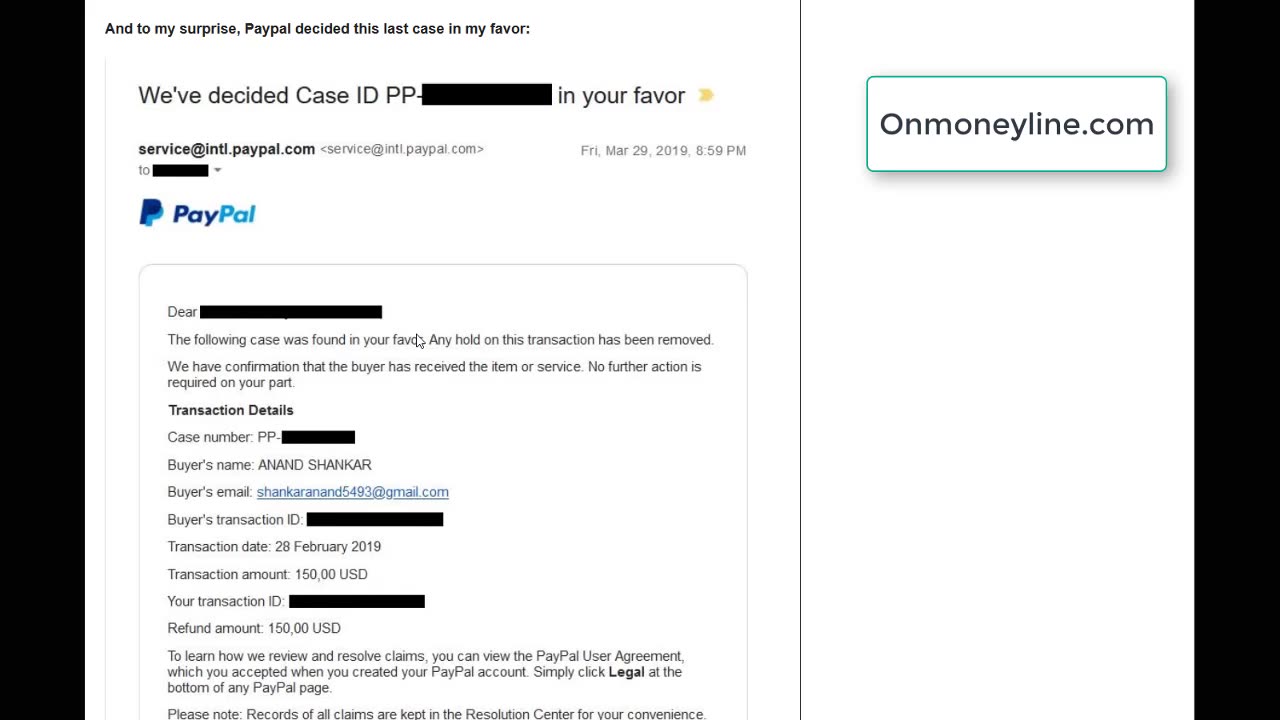Click the yellow importance marker beside the subject
The width and height of the screenshot is (1280, 720).
pos(706,95)
